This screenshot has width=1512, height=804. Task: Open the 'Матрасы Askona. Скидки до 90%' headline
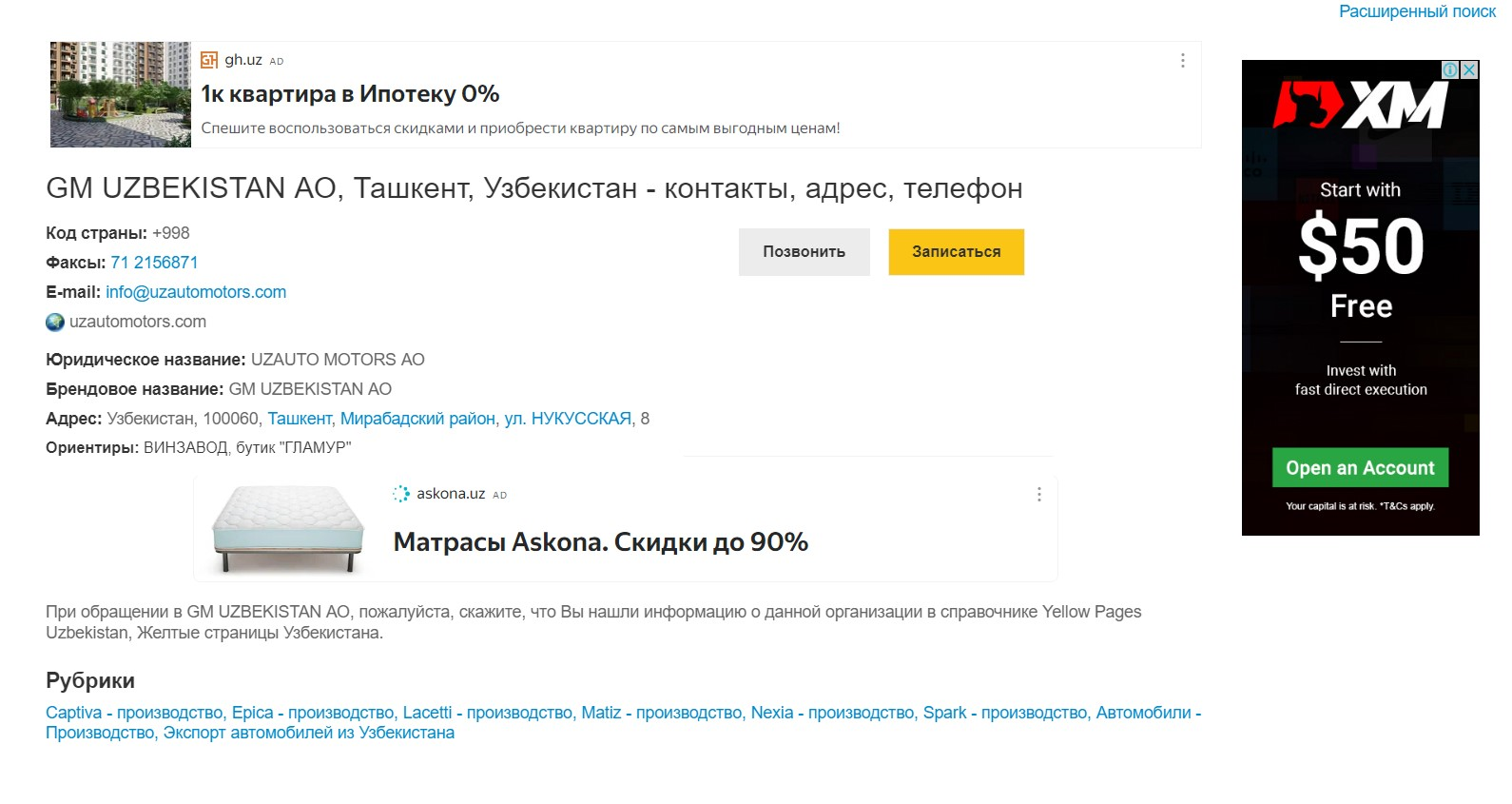click(601, 542)
